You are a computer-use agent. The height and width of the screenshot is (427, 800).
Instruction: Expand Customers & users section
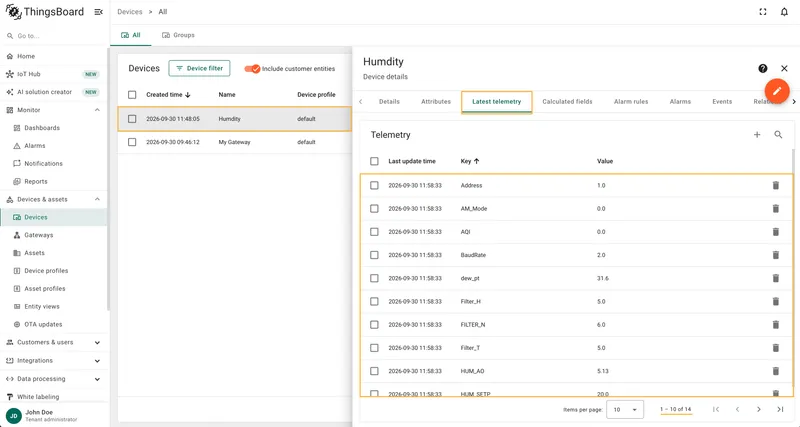pyautogui.click(x=97, y=342)
